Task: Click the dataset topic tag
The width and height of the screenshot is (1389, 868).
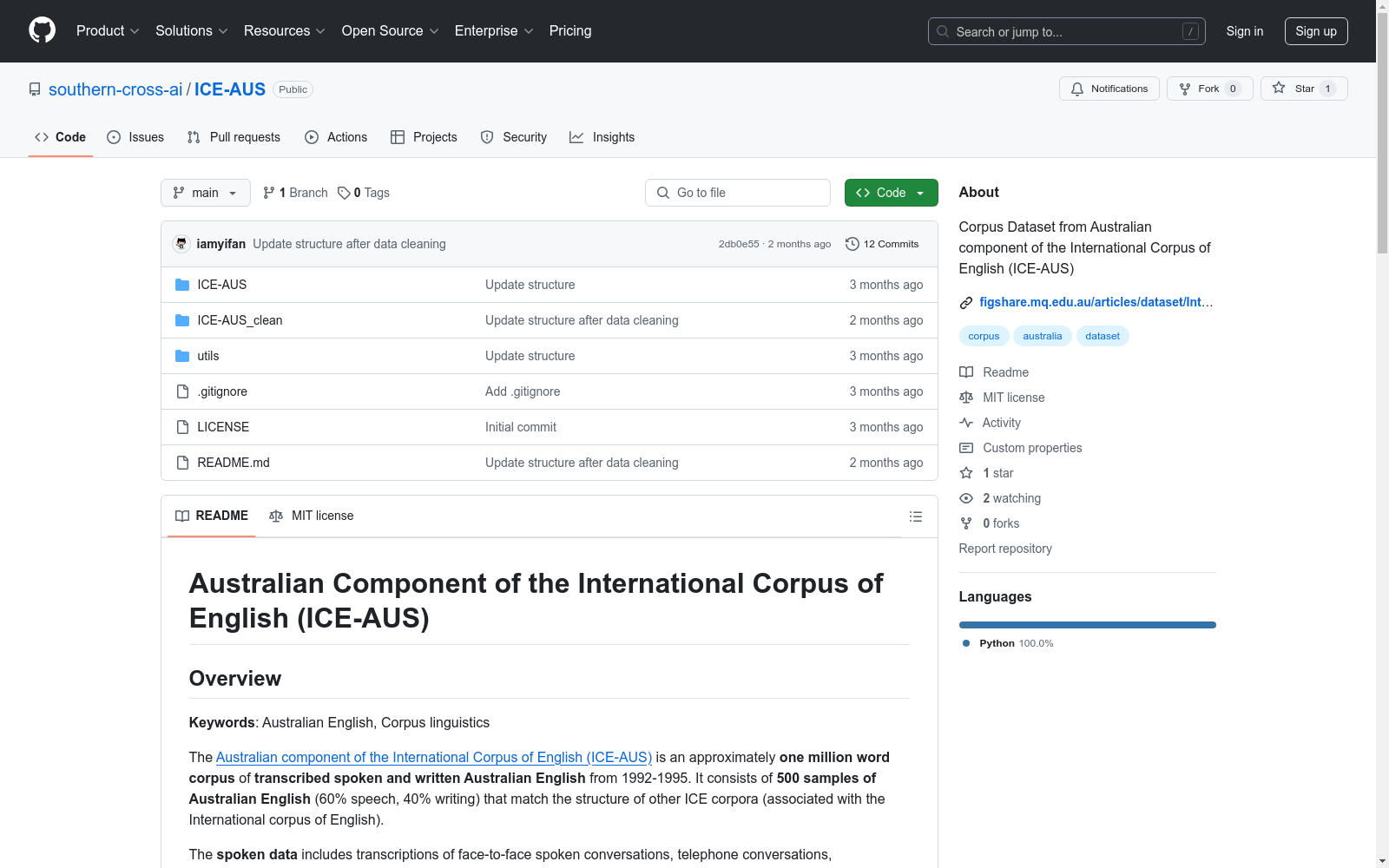Action: point(1103,336)
